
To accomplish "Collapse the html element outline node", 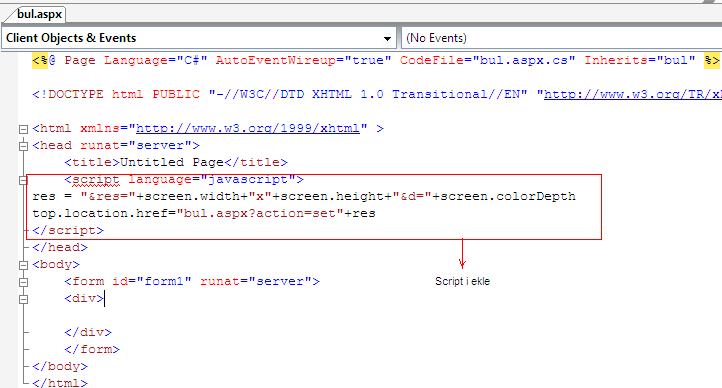I will (x=23, y=129).
